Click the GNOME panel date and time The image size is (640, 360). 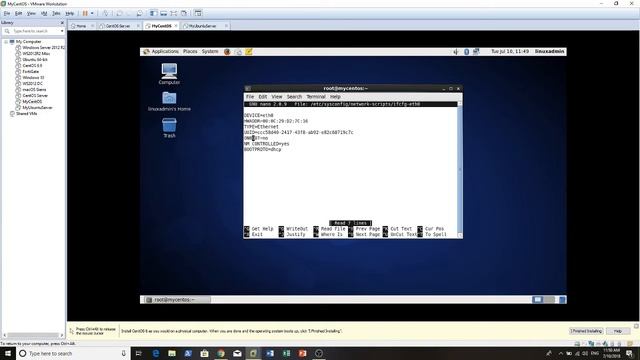pos(509,51)
